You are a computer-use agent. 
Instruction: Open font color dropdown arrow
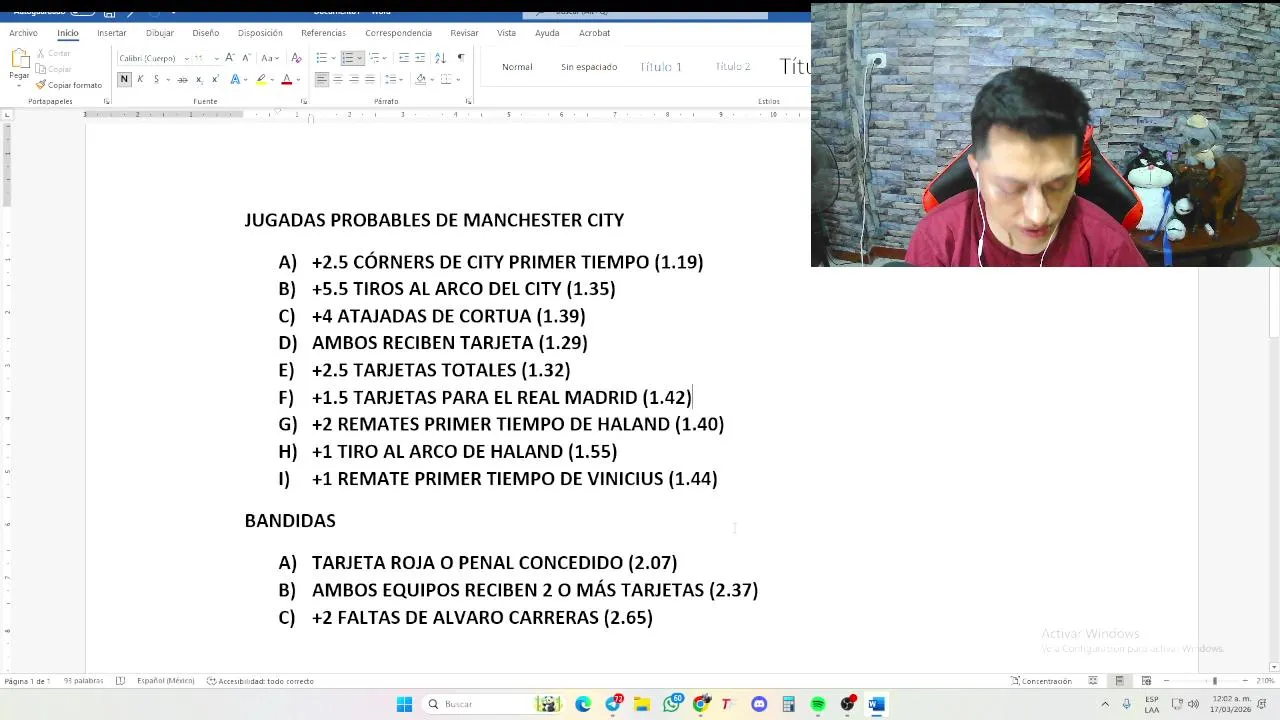click(298, 79)
